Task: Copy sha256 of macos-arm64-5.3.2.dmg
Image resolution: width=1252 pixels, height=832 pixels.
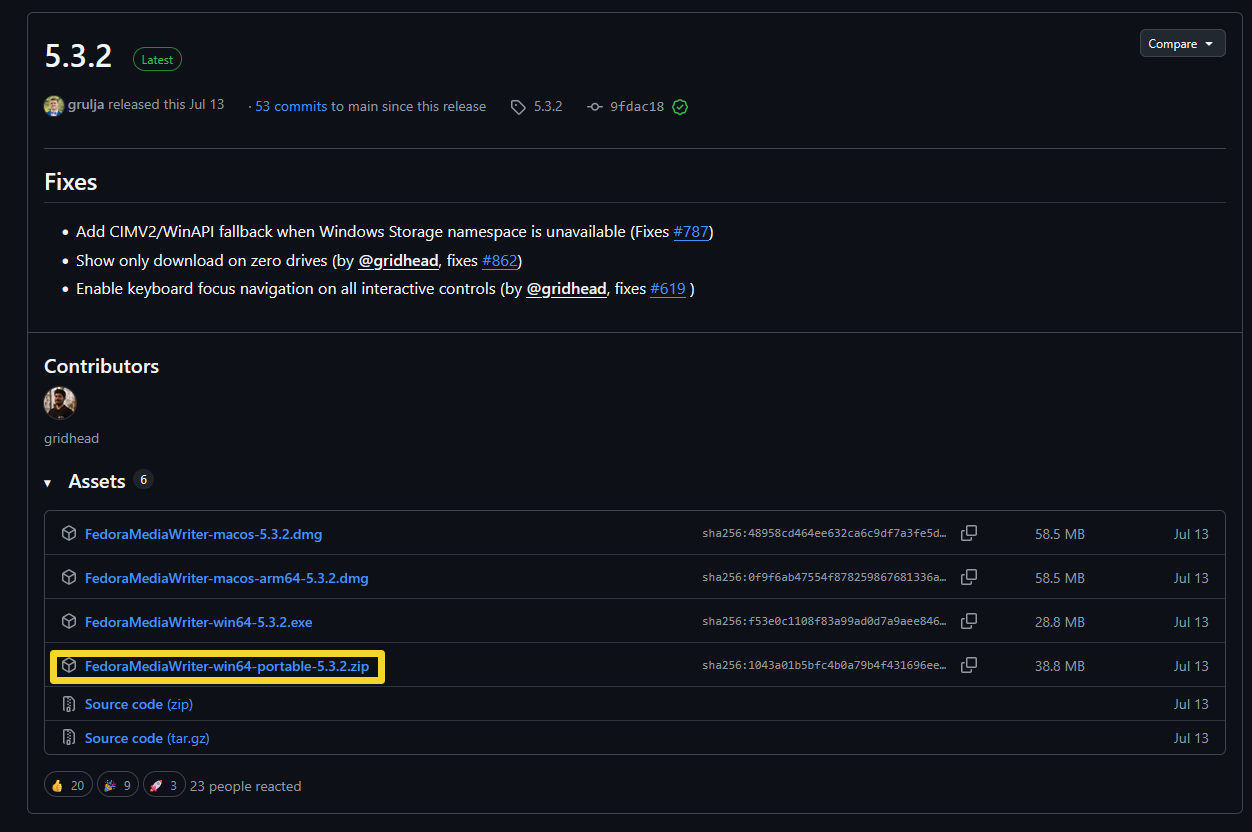Action: pyautogui.click(x=969, y=578)
